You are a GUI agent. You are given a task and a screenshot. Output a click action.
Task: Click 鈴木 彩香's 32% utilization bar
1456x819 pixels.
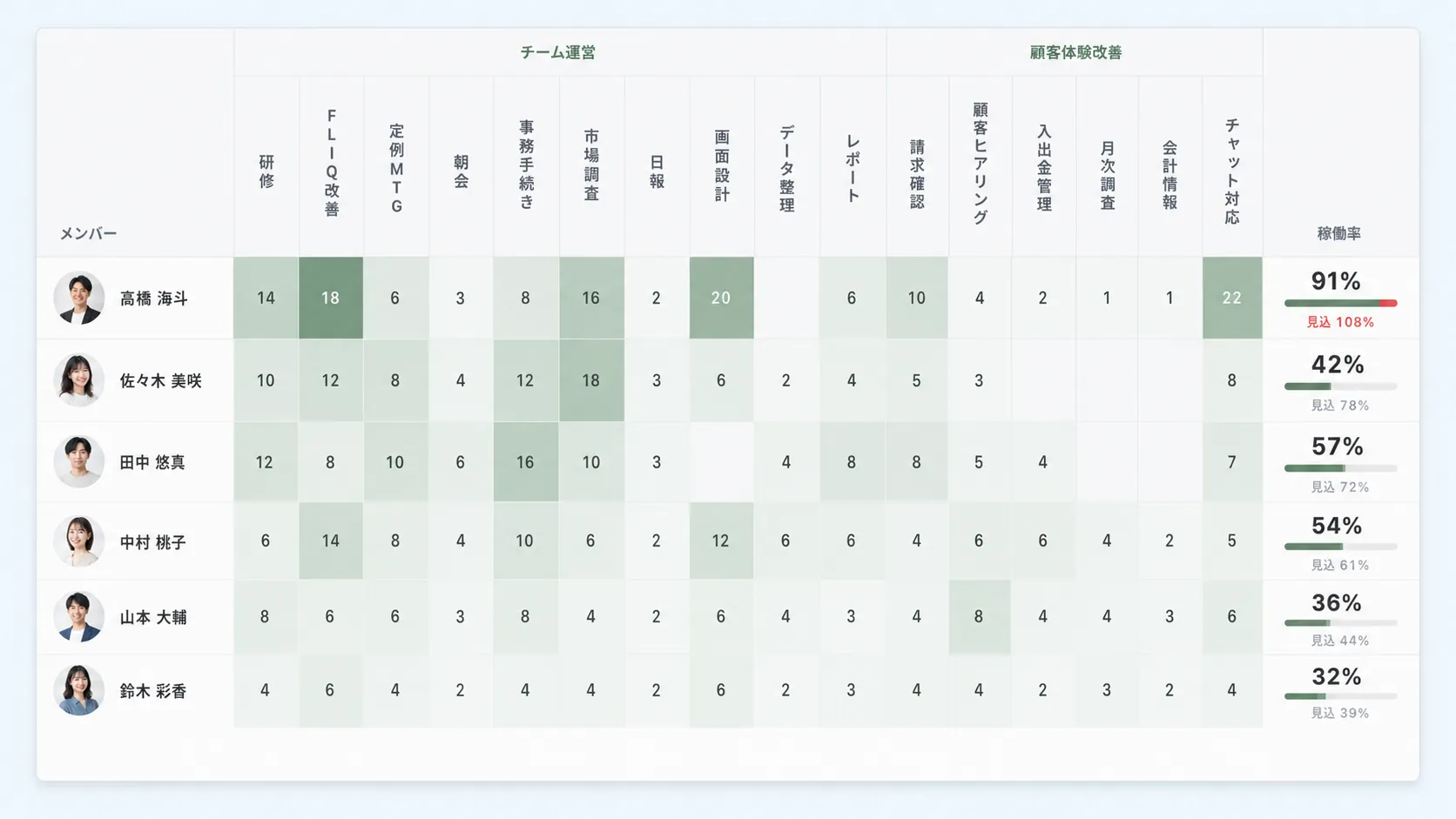[x=1341, y=696]
